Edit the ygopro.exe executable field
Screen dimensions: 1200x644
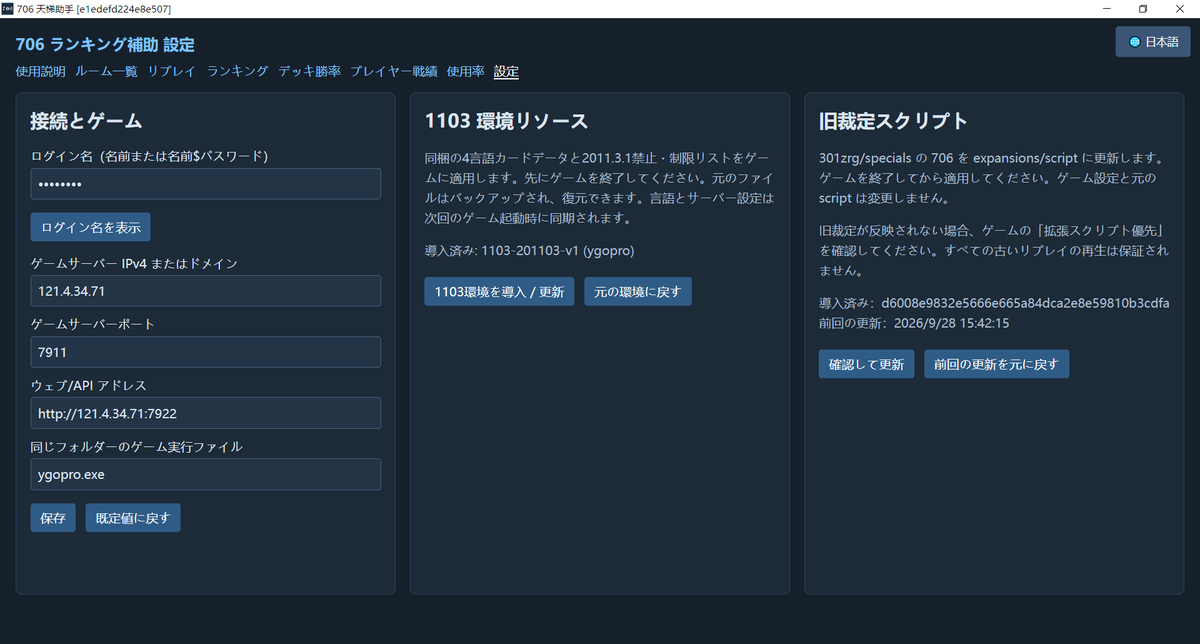pos(206,474)
